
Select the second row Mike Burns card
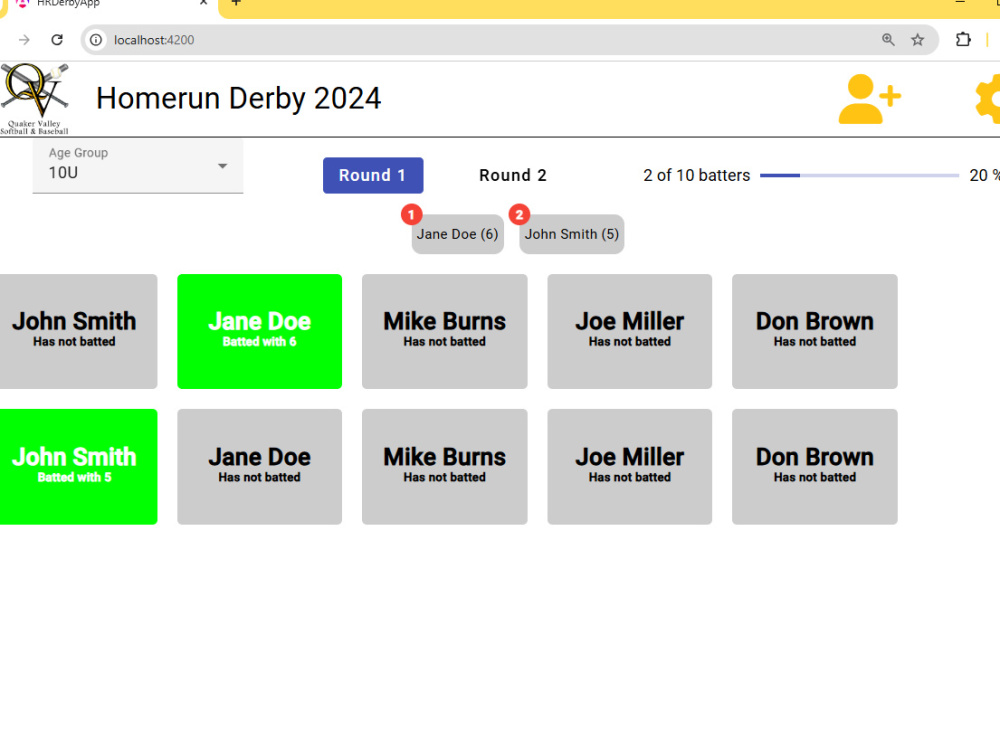click(445, 466)
